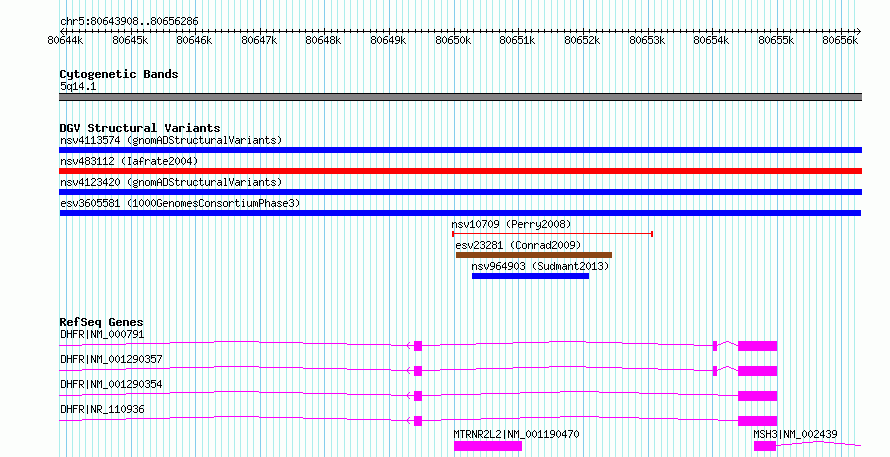Image resolution: width=890 pixels, height=457 pixels.
Task: Open the DHFR|NM_000791 gene label
Action: click(102, 334)
